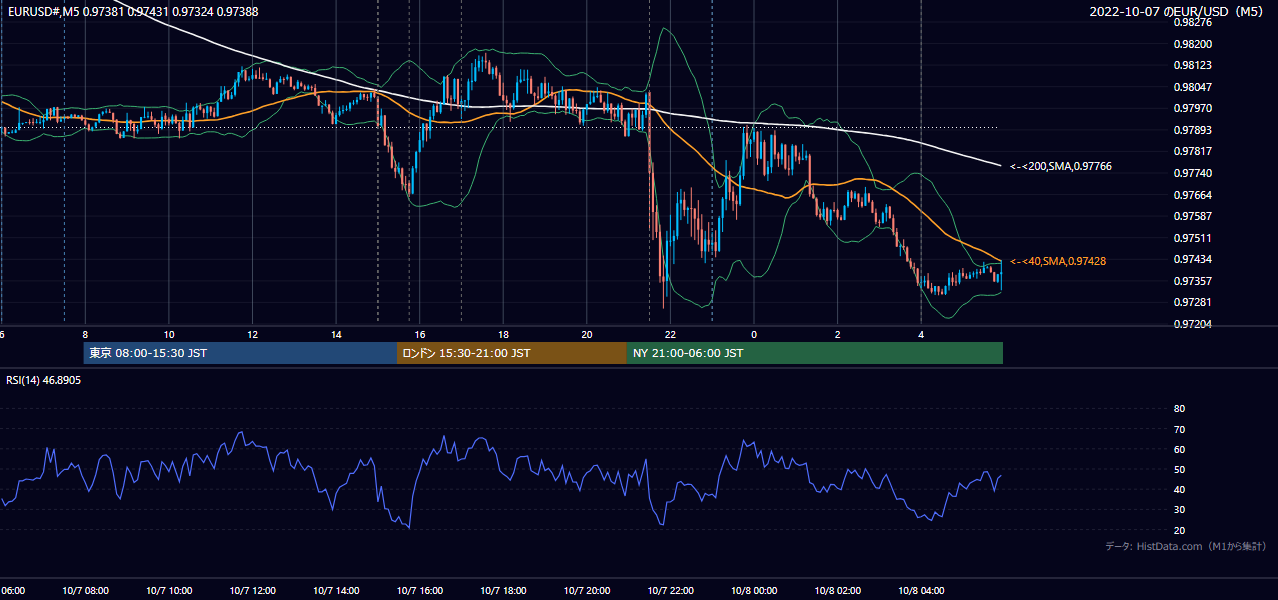This screenshot has height=600, width=1278.
Task: Click the 200 SMA 0.97766 line label
Action: click(x=1061, y=166)
